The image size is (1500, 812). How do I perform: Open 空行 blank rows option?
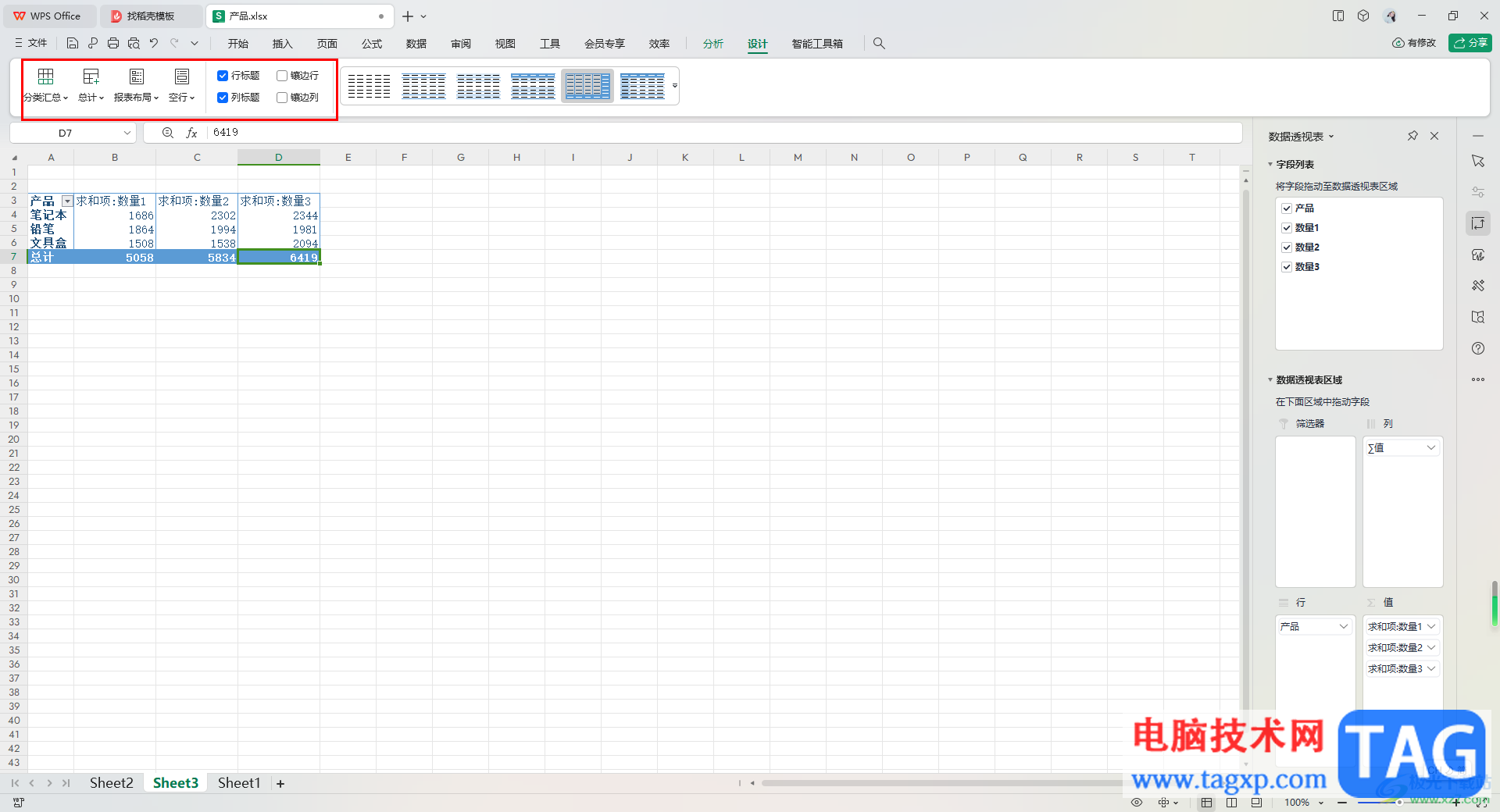[182, 86]
